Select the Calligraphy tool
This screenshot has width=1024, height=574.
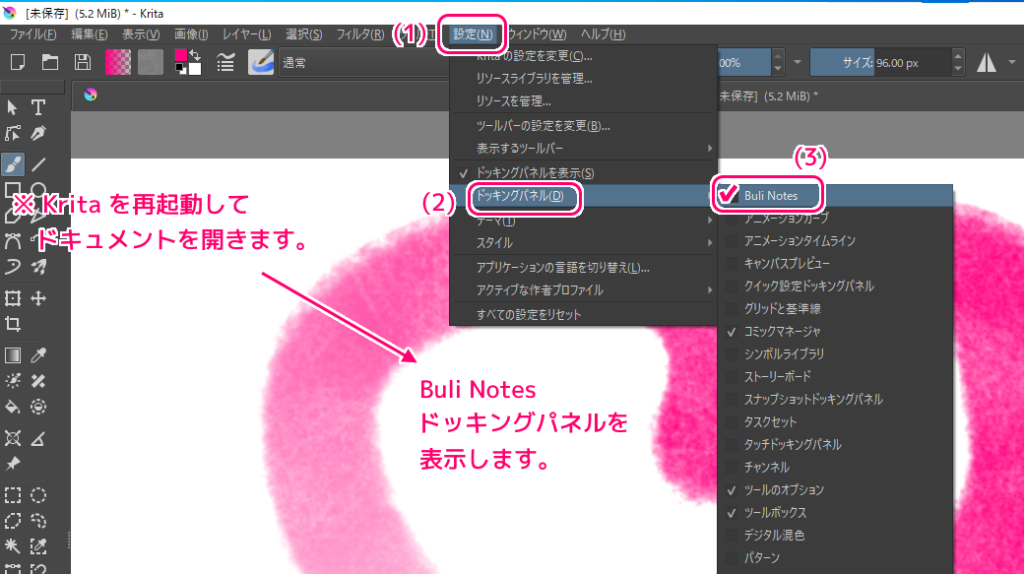39,134
